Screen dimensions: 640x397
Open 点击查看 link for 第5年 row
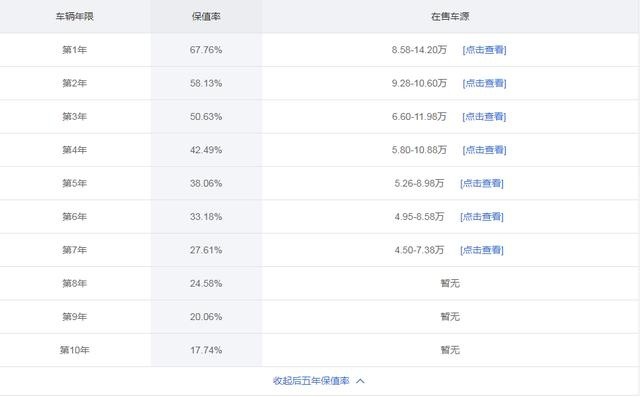[482, 184]
